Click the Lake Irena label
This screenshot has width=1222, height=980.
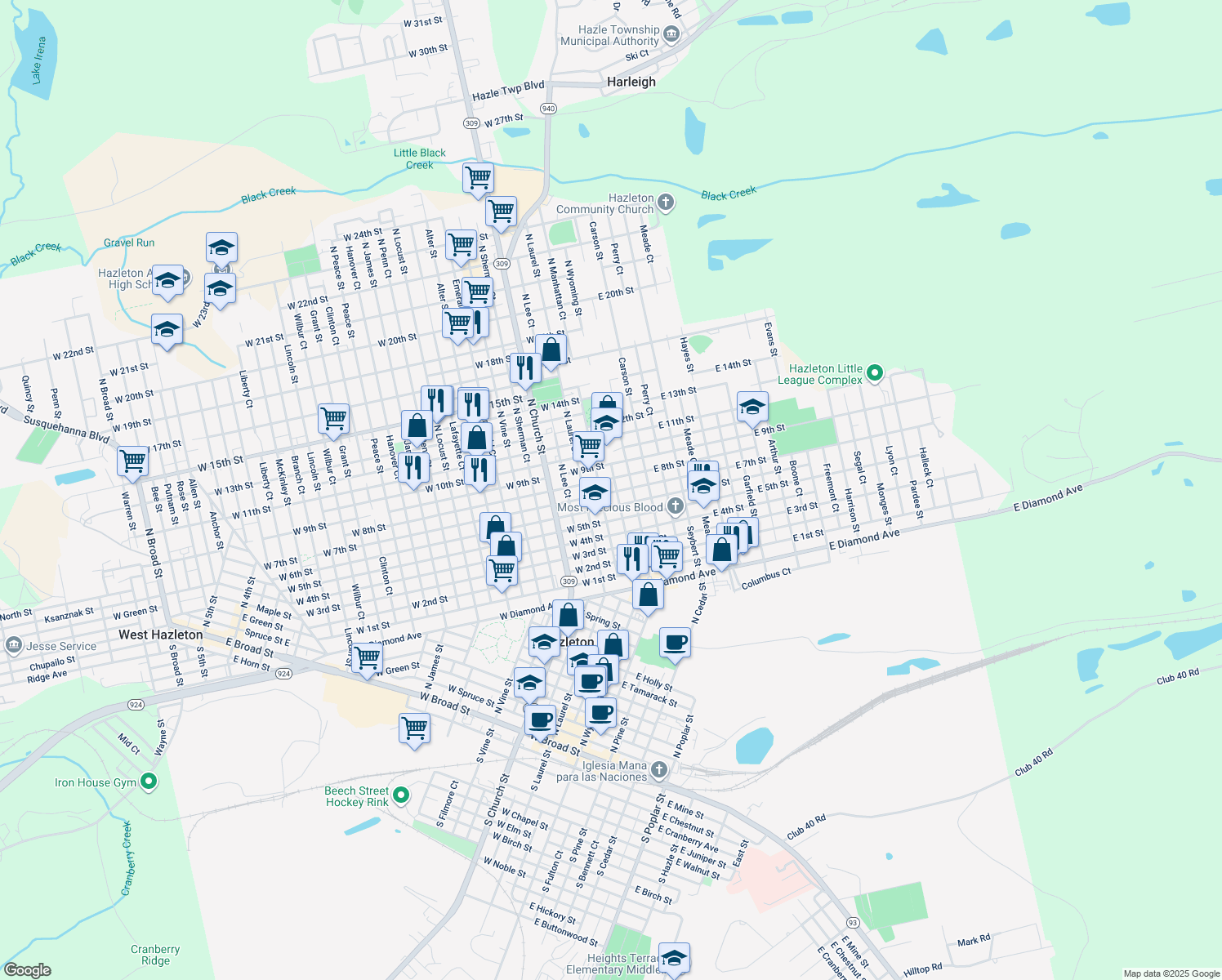point(37,60)
